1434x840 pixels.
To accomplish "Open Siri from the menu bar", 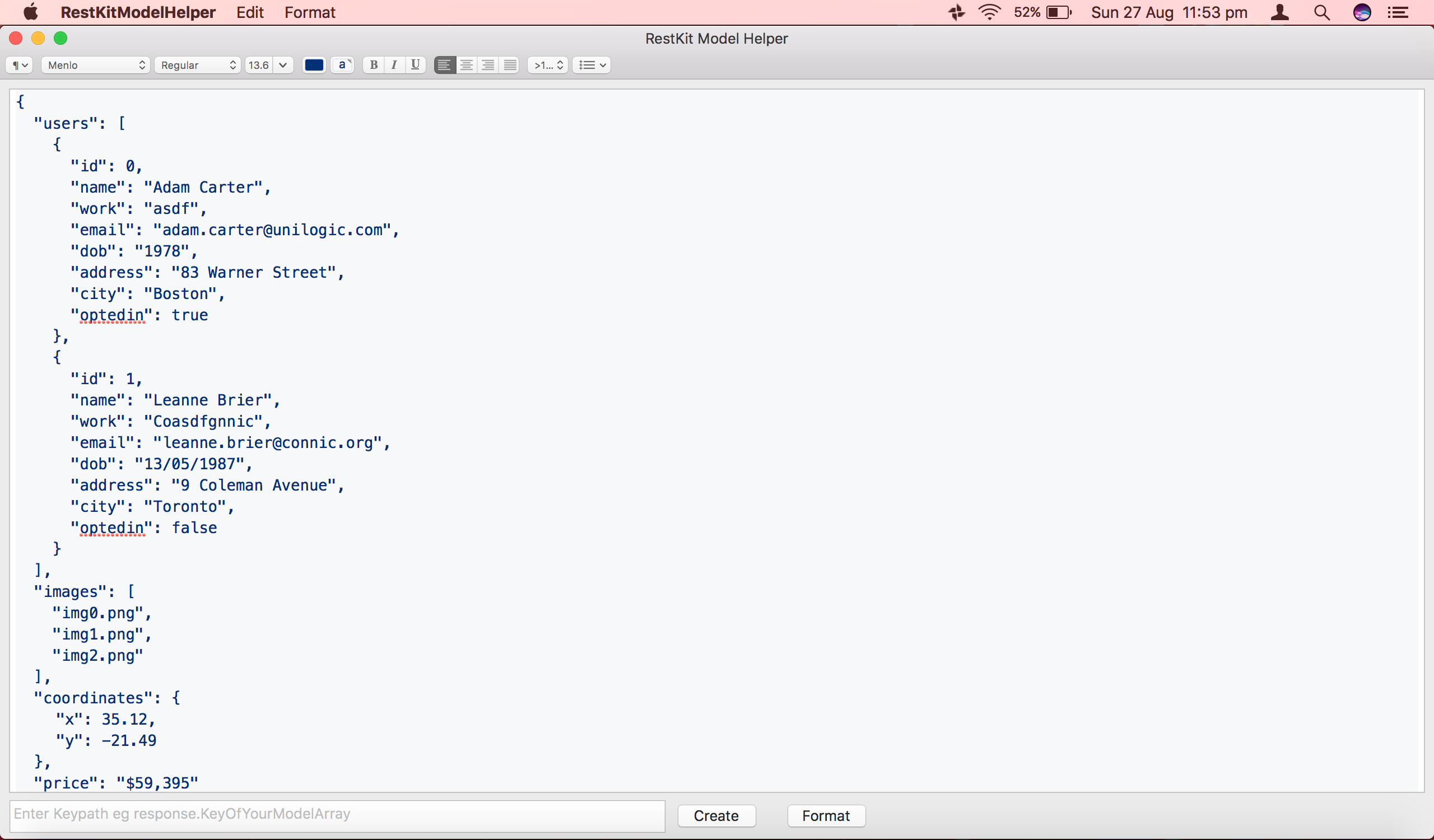I will point(1362,12).
